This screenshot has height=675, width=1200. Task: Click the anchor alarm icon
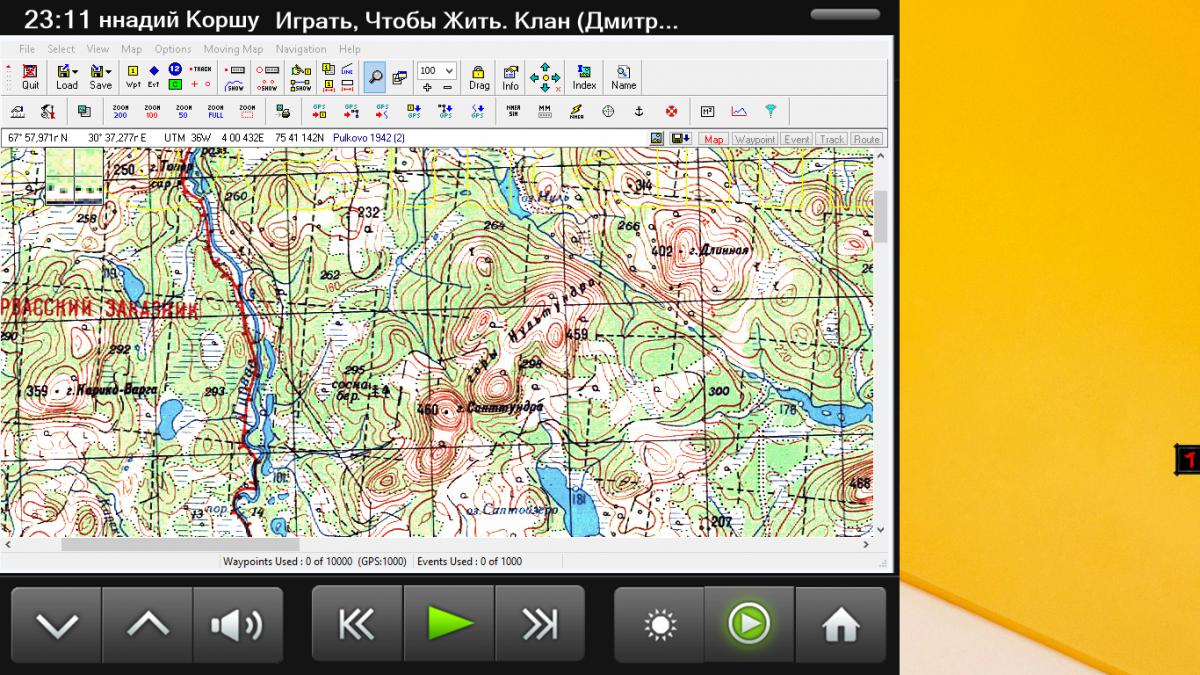click(639, 111)
